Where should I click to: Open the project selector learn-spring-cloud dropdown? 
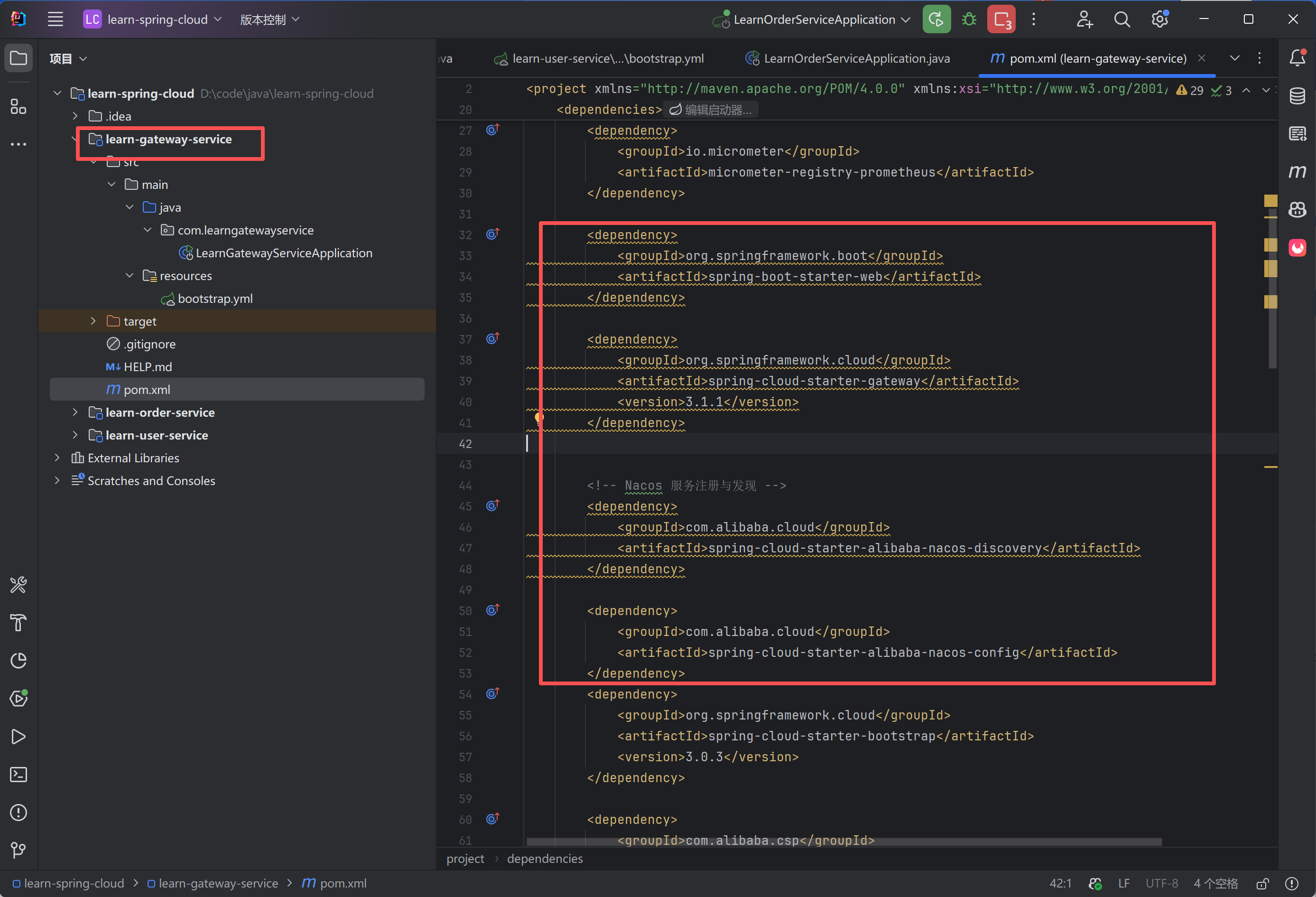coord(153,19)
